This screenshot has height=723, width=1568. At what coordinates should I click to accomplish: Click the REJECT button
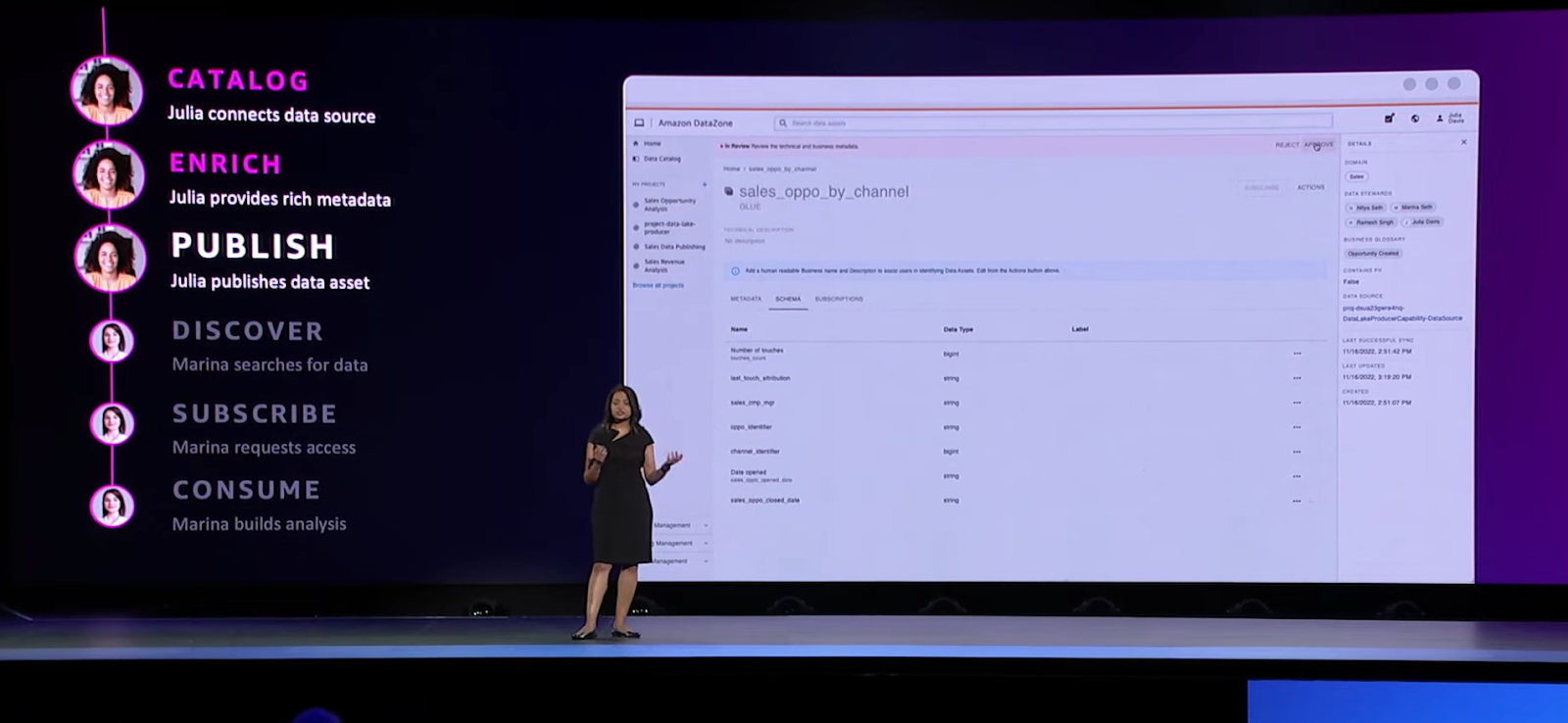[x=1287, y=145]
